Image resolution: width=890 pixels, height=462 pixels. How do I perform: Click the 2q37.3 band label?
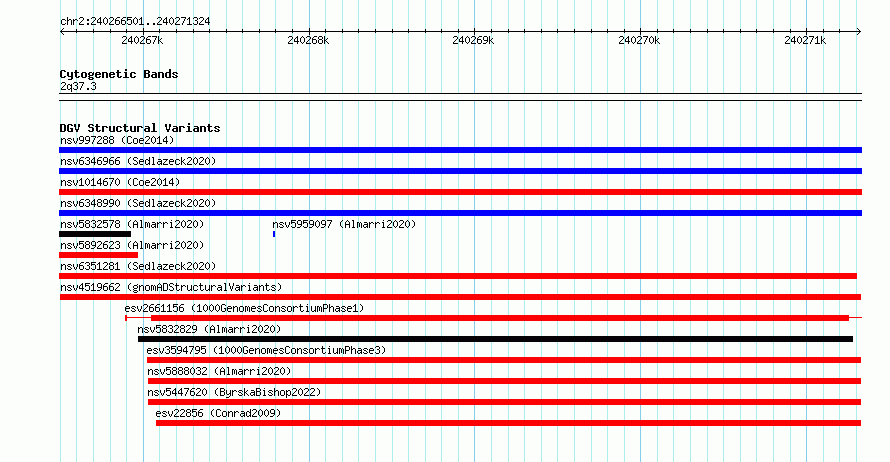[x=78, y=86]
